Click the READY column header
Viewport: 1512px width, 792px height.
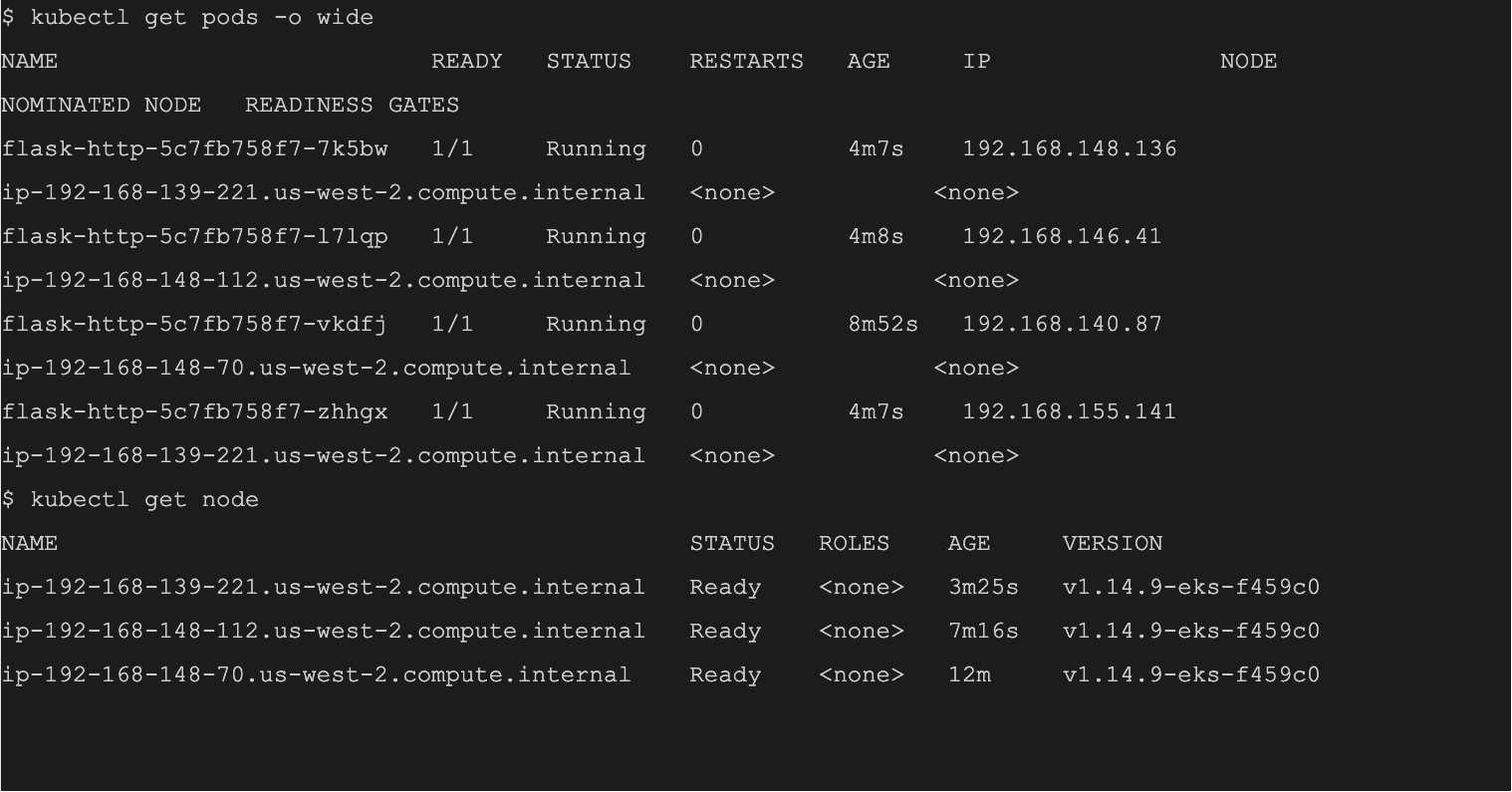pos(466,62)
